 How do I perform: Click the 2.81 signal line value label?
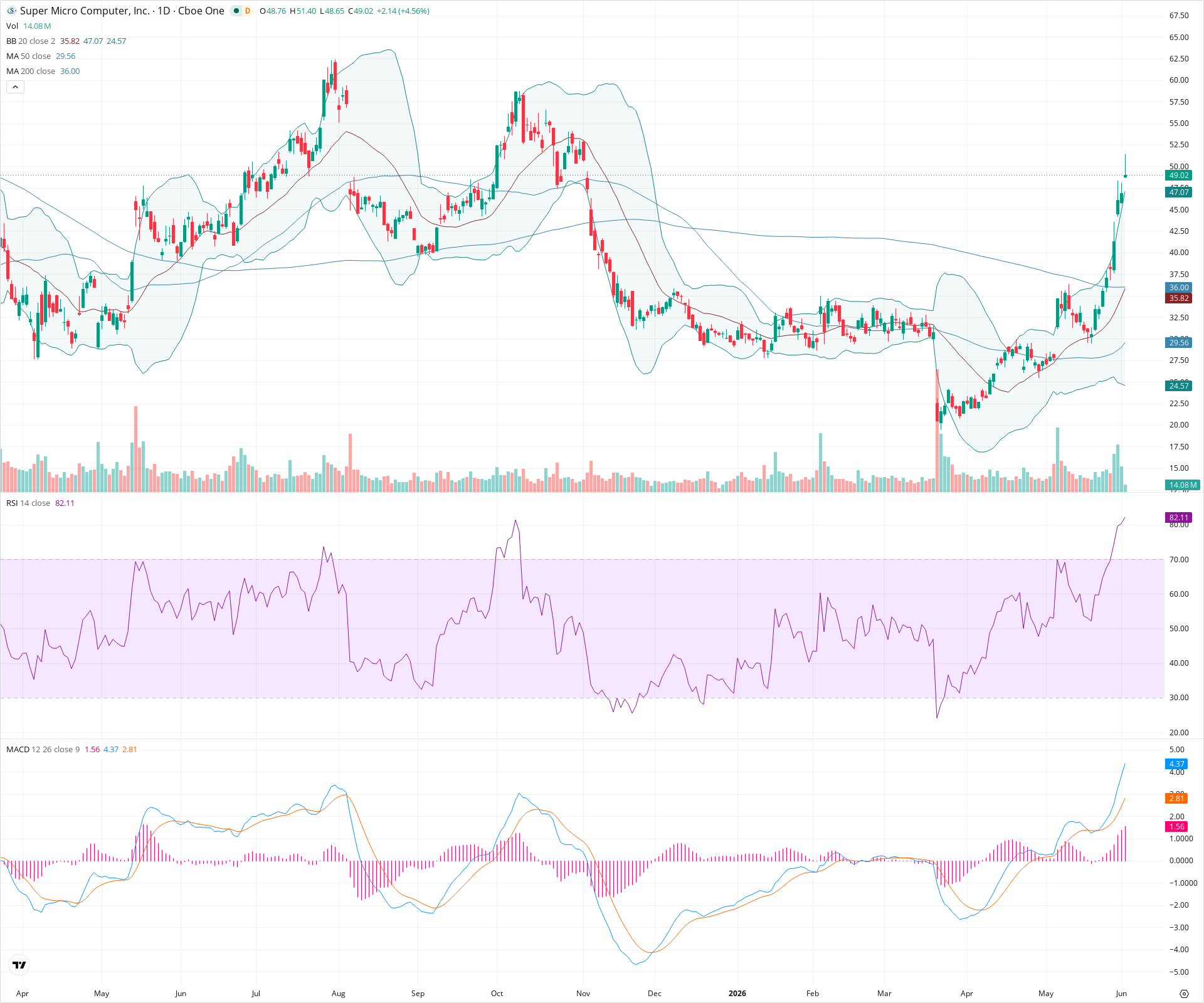pyautogui.click(x=1176, y=798)
